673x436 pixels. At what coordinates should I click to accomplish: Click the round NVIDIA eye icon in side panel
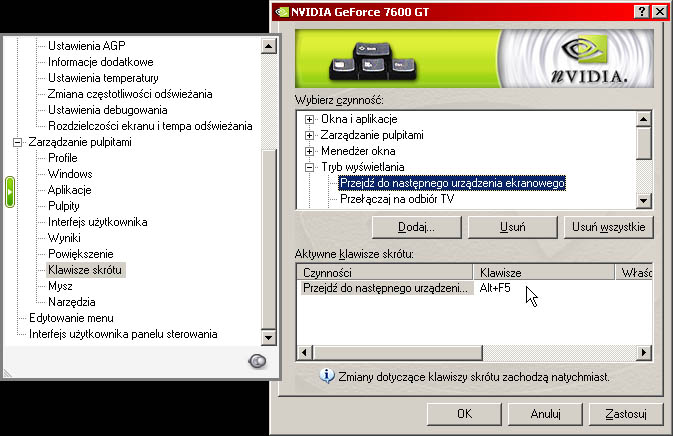coord(257,361)
